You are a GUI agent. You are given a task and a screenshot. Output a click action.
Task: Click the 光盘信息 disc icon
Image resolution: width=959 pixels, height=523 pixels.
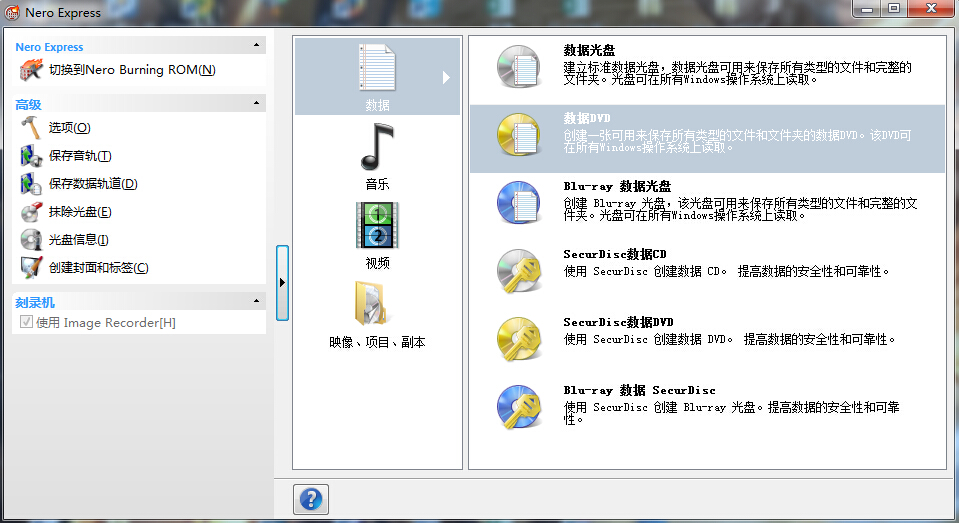point(31,240)
